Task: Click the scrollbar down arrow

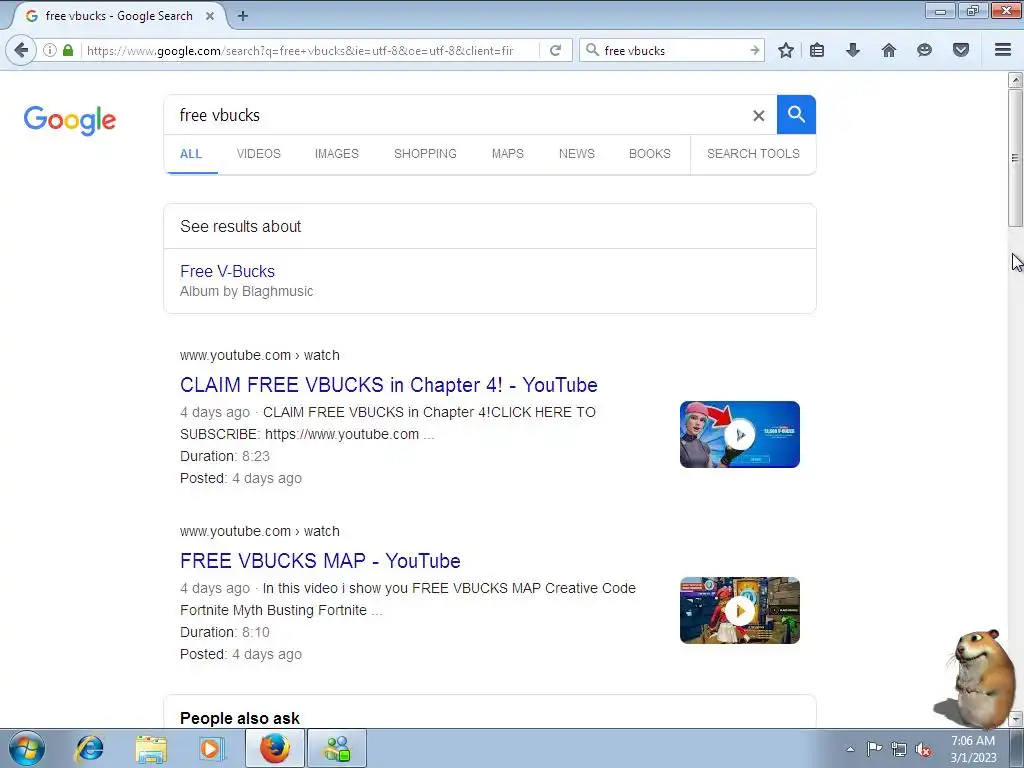Action: [x=1015, y=720]
